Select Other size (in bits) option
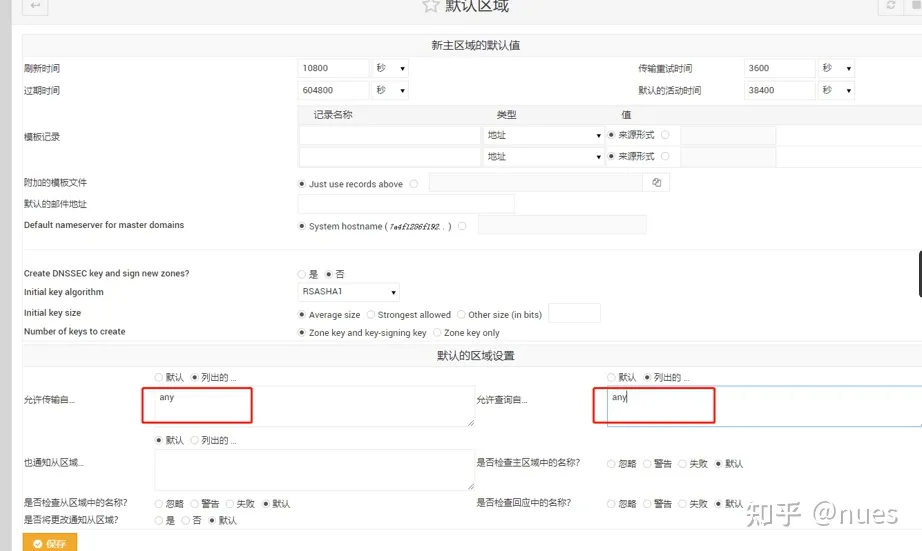 point(461,315)
